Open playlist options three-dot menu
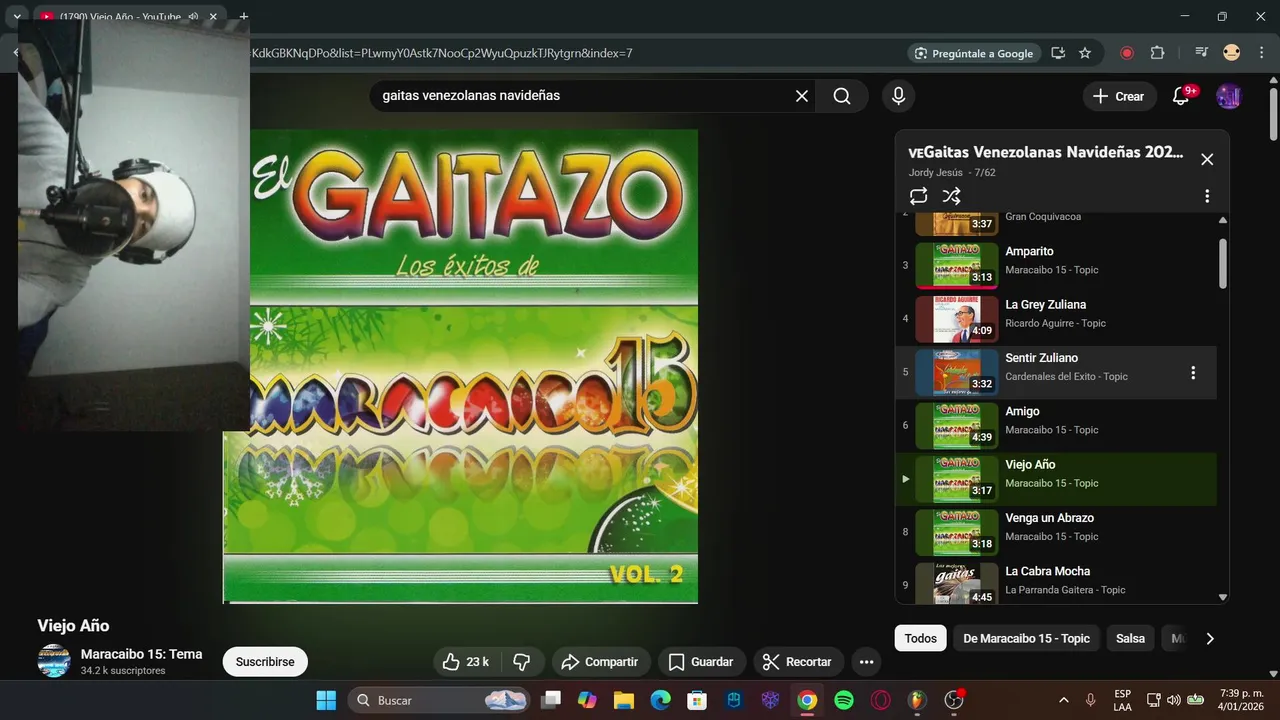 pos(1207,196)
